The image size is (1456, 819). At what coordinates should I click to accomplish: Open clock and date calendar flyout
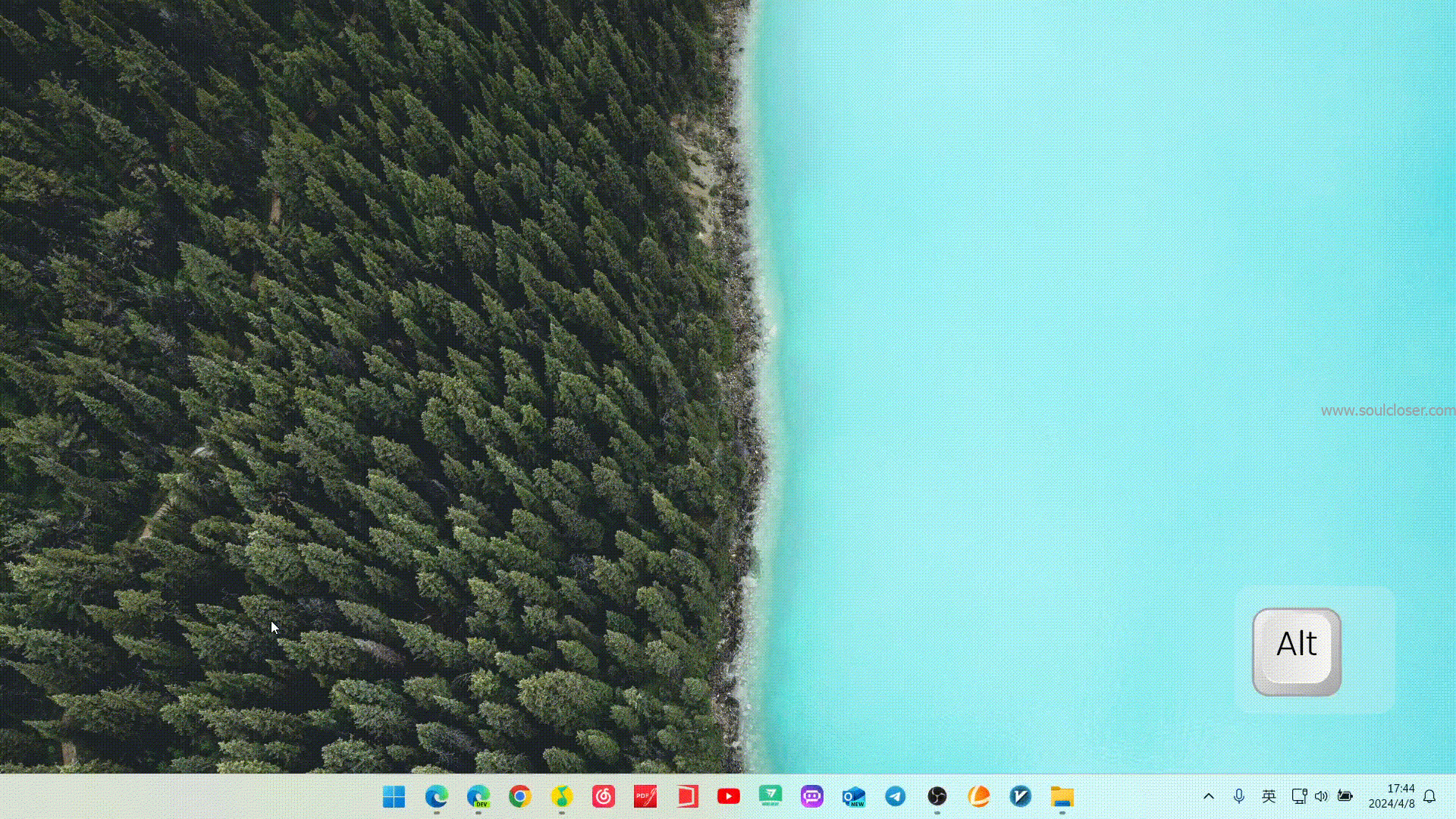pyautogui.click(x=1391, y=796)
